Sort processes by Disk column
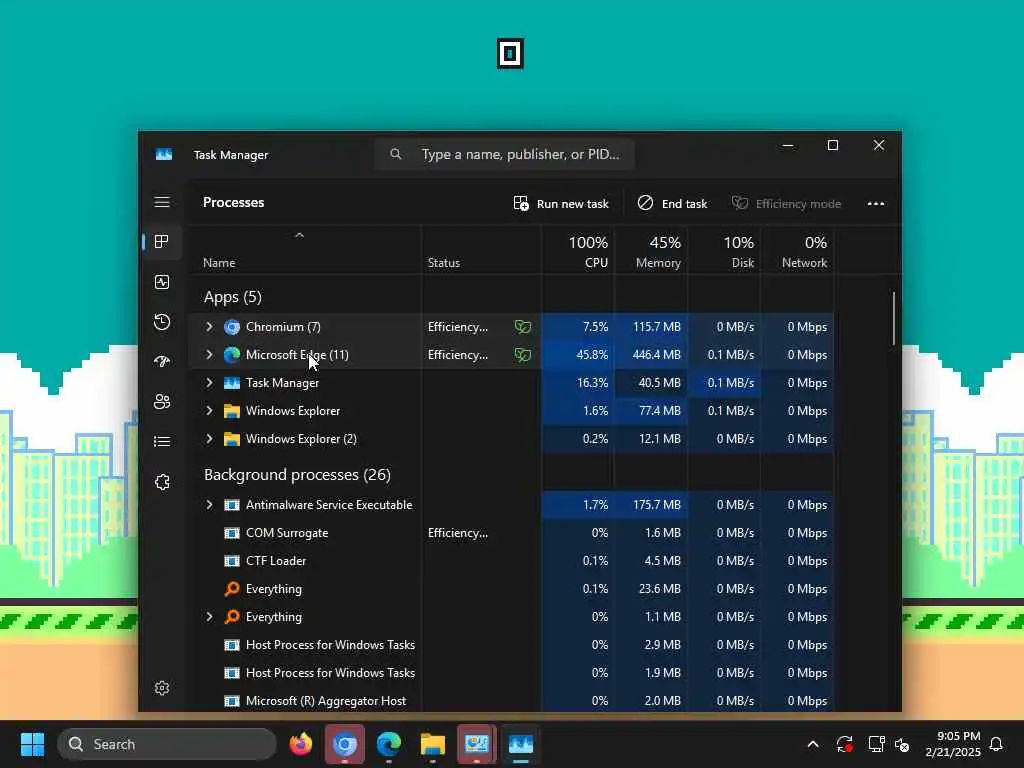The image size is (1024, 768). 724,251
